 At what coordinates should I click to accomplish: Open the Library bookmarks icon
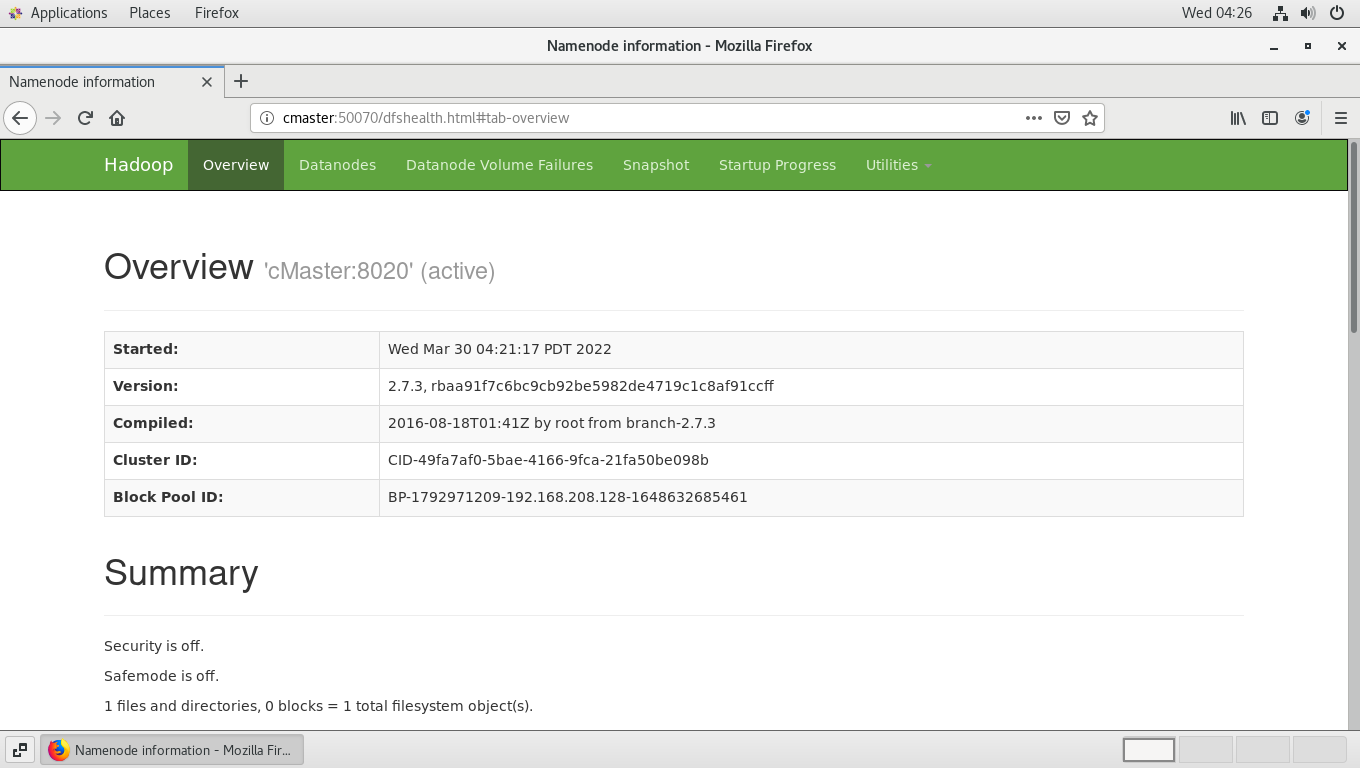point(1238,118)
